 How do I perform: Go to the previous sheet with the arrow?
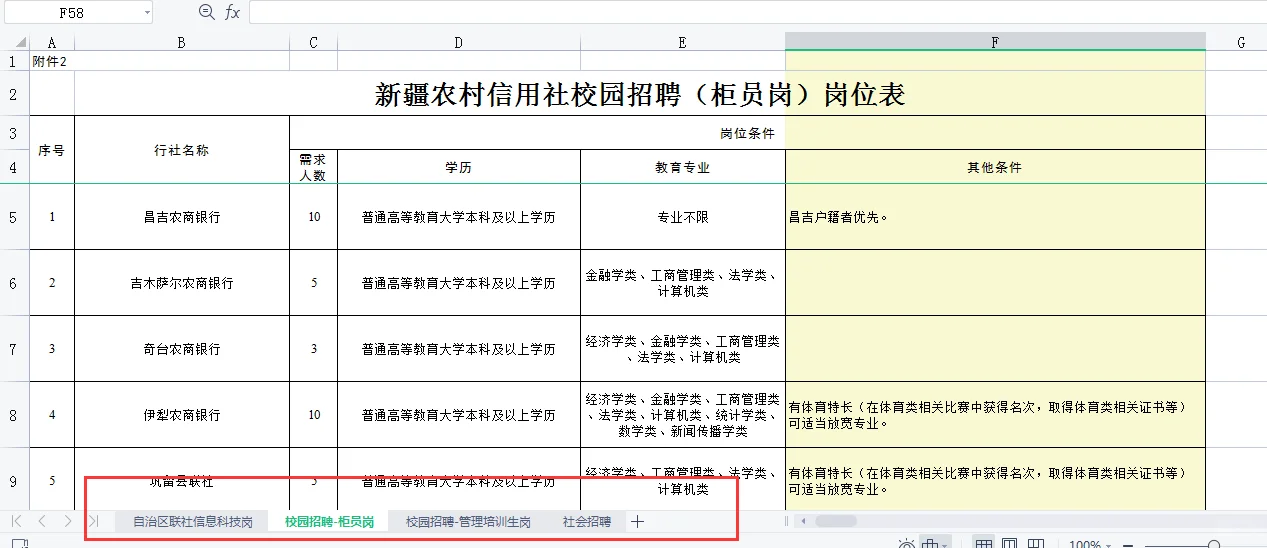click(x=42, y=521)
